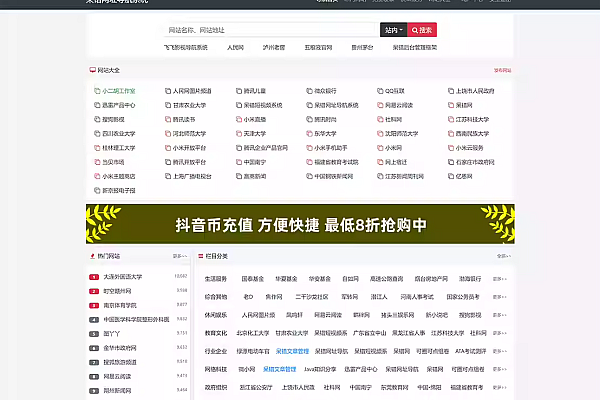Viewport: 600px width, 400px height.
Task: Click the magnifier search button
Action: pyautogui.click(x=422, y=30)
